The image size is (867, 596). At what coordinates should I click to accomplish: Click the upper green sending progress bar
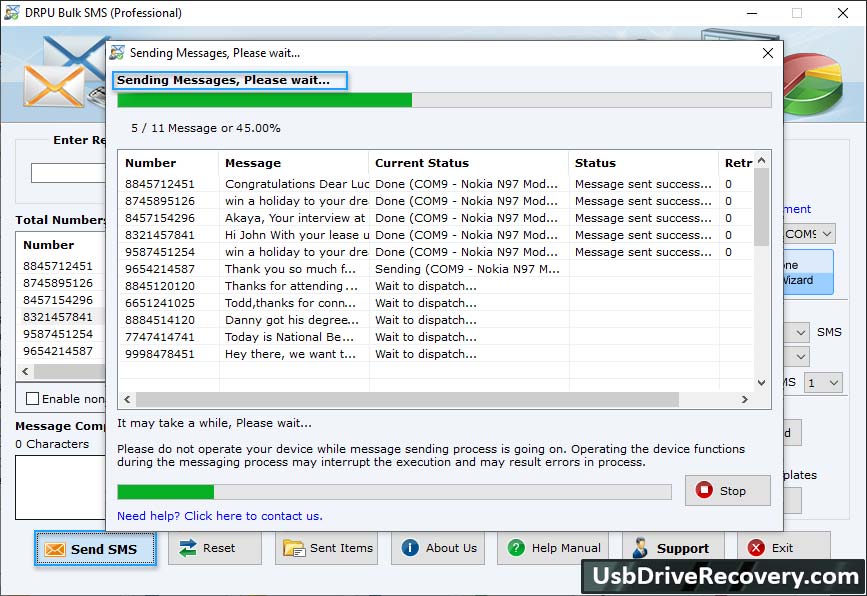(444, 100)
